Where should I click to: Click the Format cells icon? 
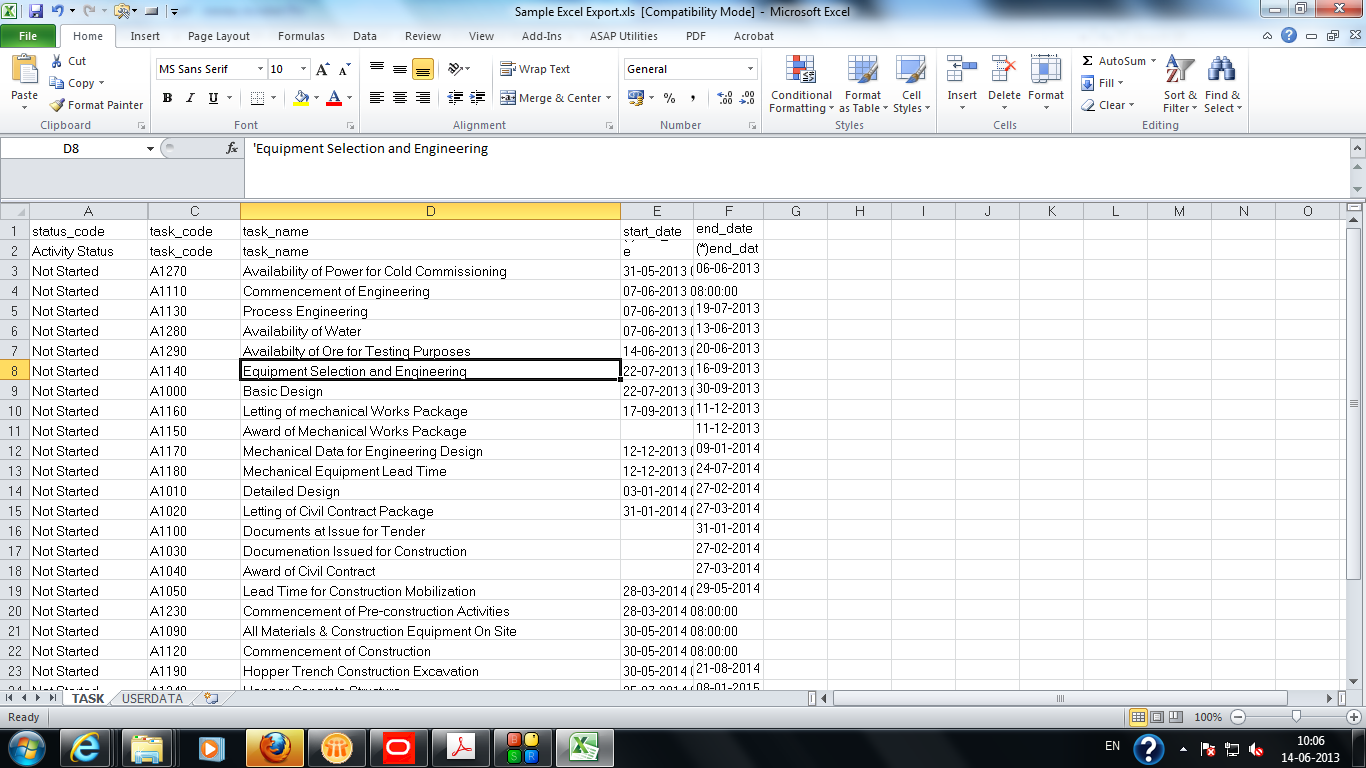coord(1046,70)
